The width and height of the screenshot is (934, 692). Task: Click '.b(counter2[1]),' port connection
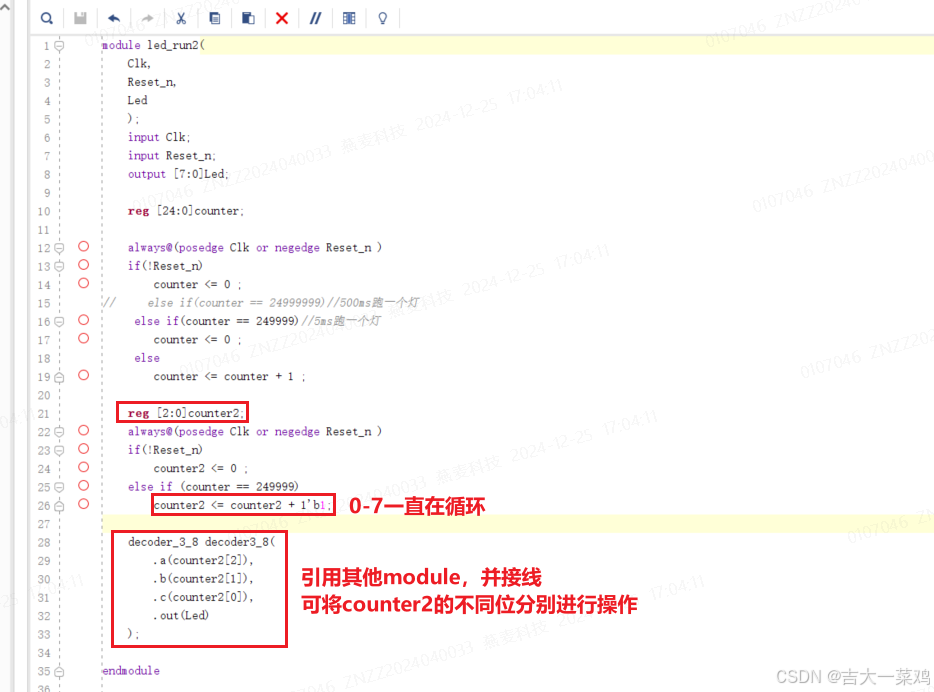coord(203,579)
